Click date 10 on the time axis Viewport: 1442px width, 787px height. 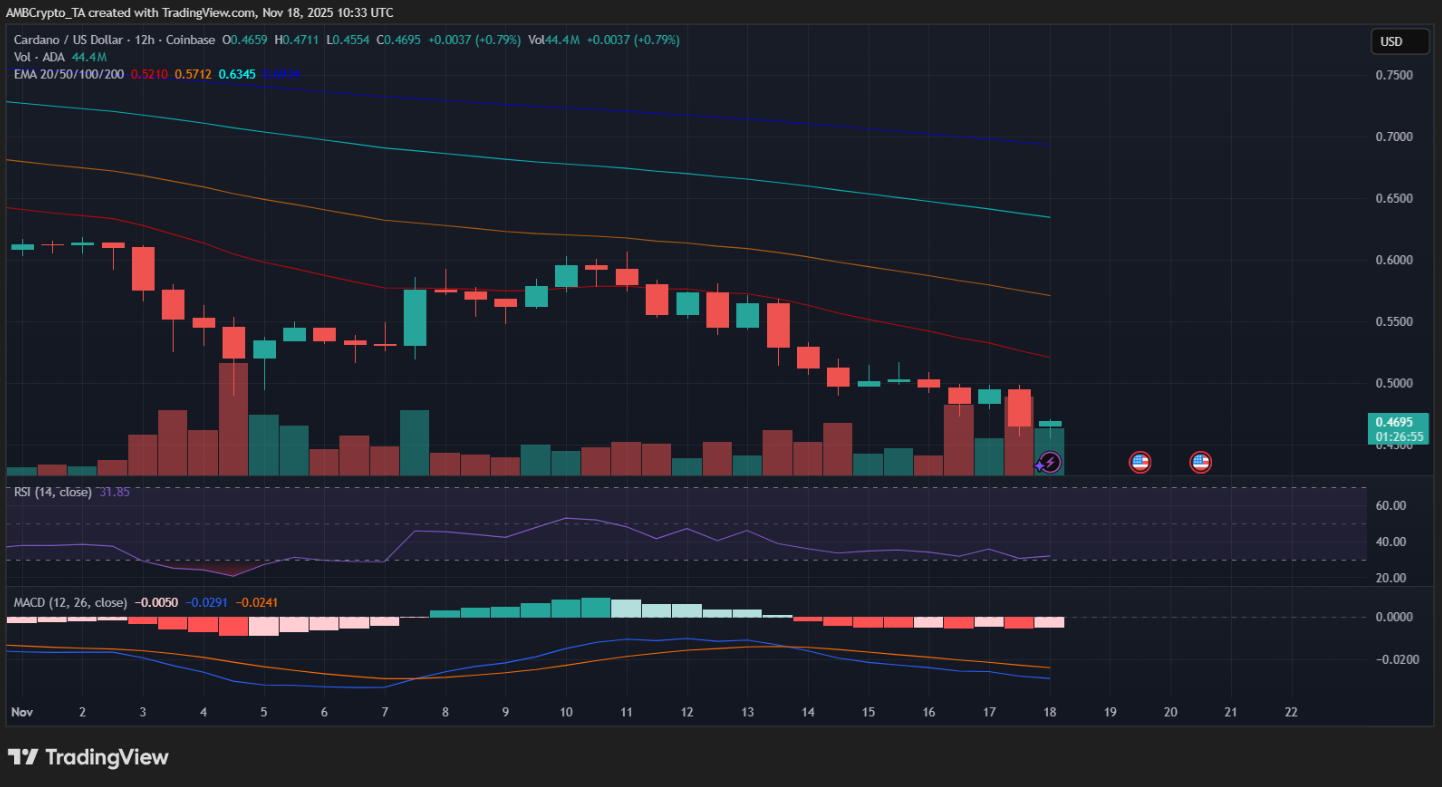566,712
